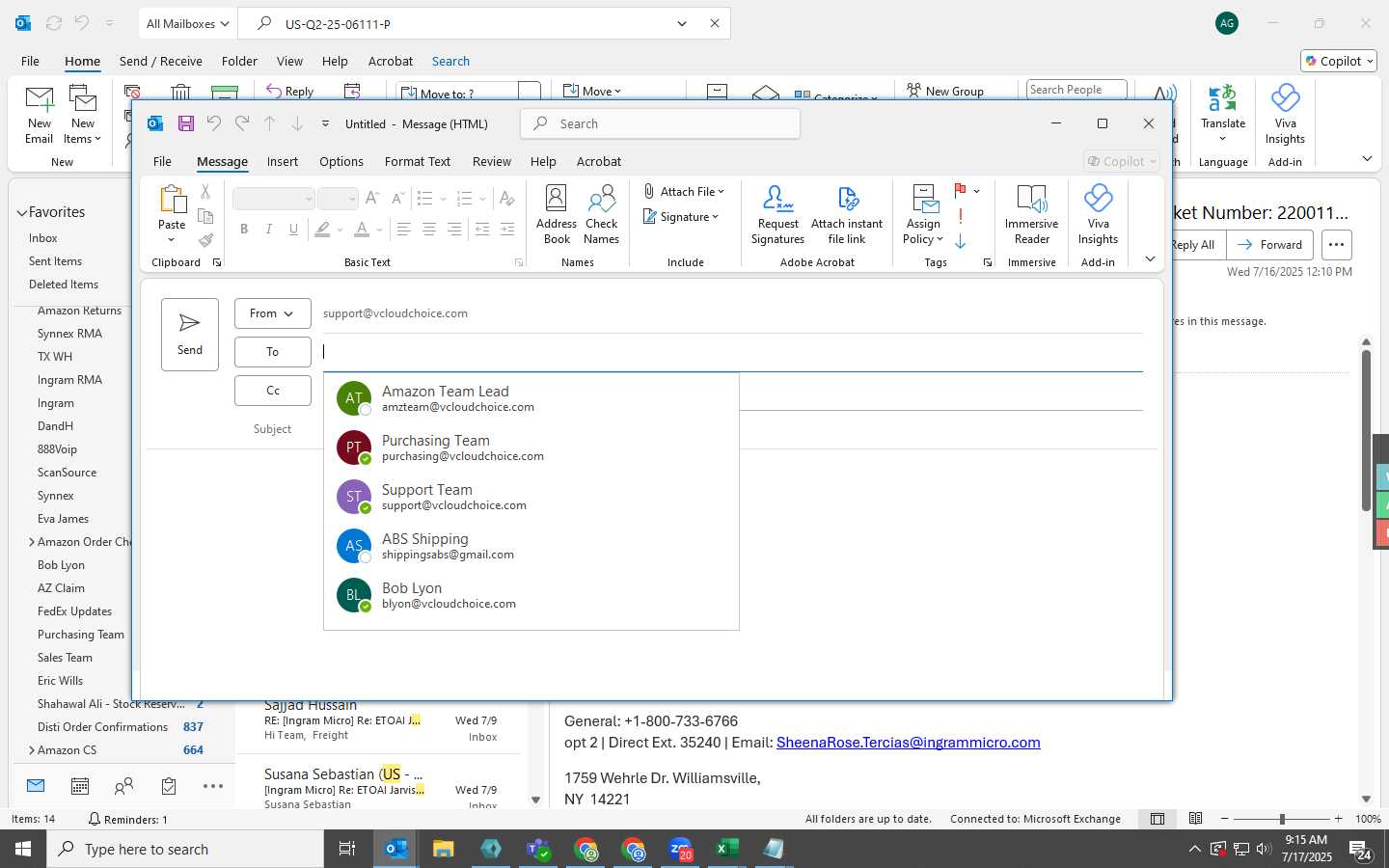This screenshot has height=868, width=1389.
Task: Click the zoom slider in status bar
Action: tap(1282, 819)
